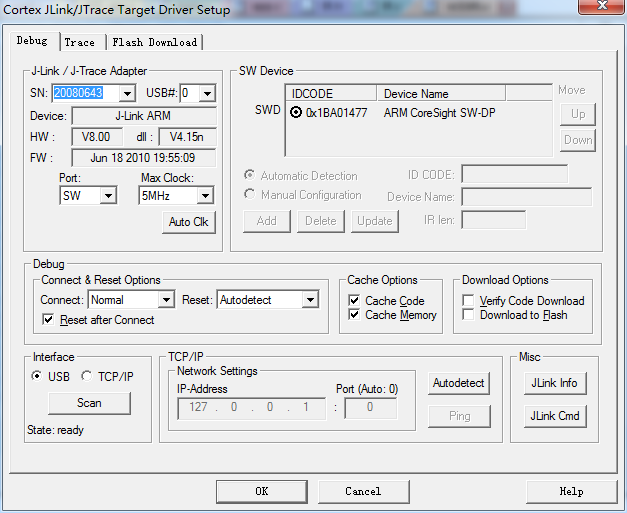Click the Scan button

pos(89,403)
